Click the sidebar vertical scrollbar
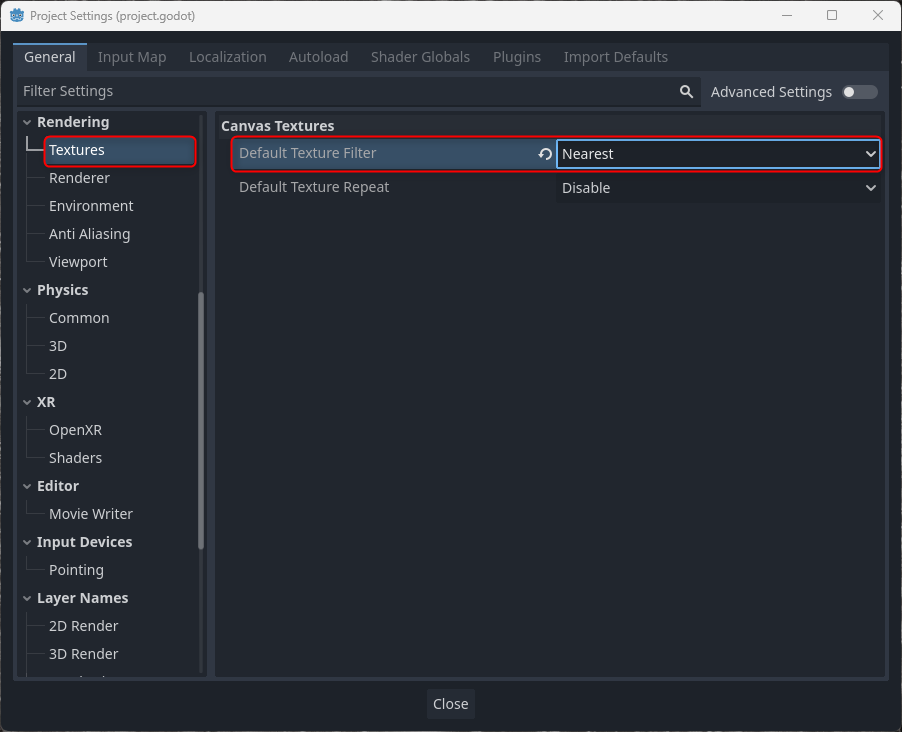The height and width of the screenshot is (732, 902). pyautogui.click(x=201, y=420)
